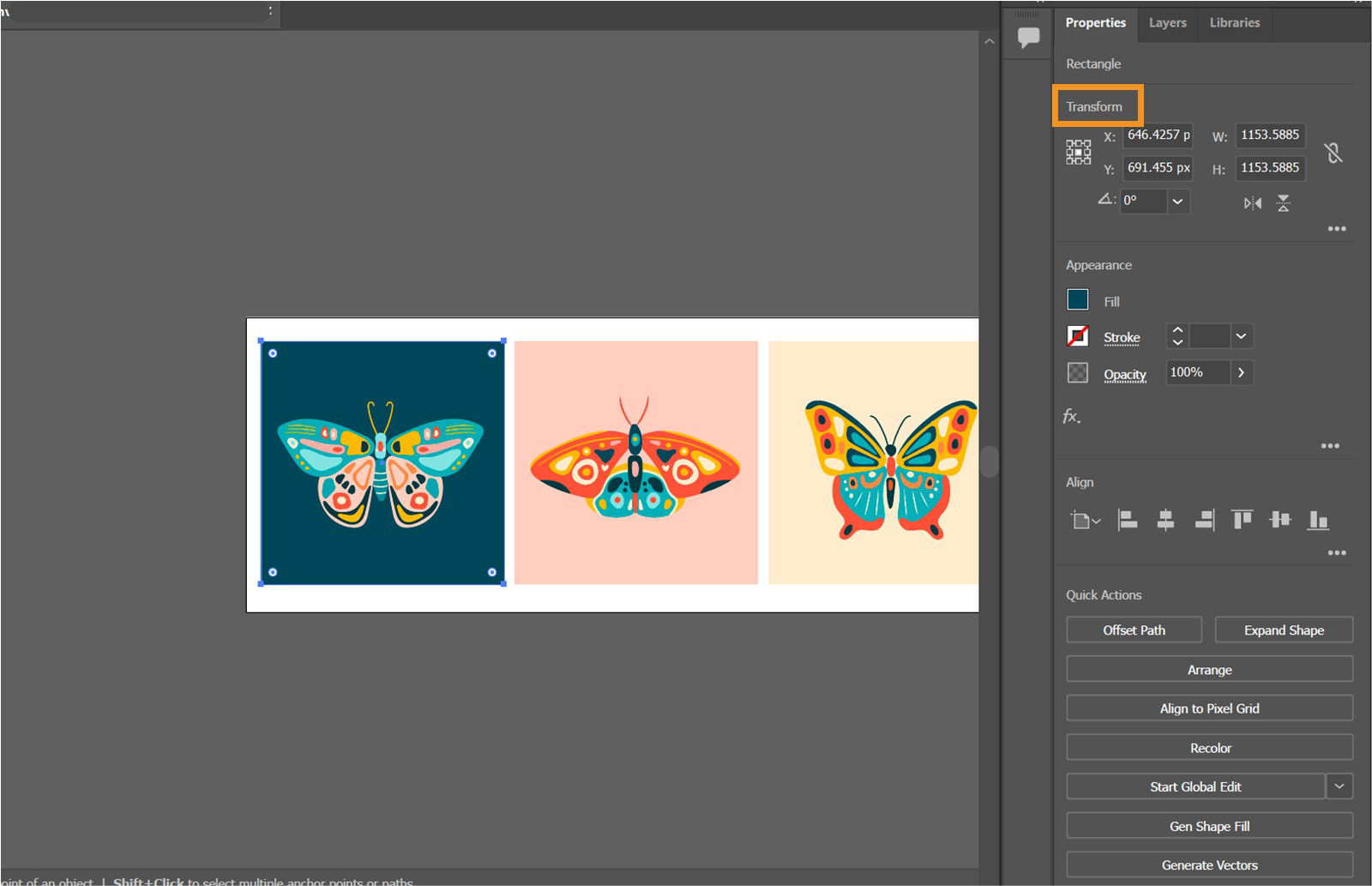Click the Flip Vertical icon
This screenshot has height=886, width=1372.
pos(1283,202)
